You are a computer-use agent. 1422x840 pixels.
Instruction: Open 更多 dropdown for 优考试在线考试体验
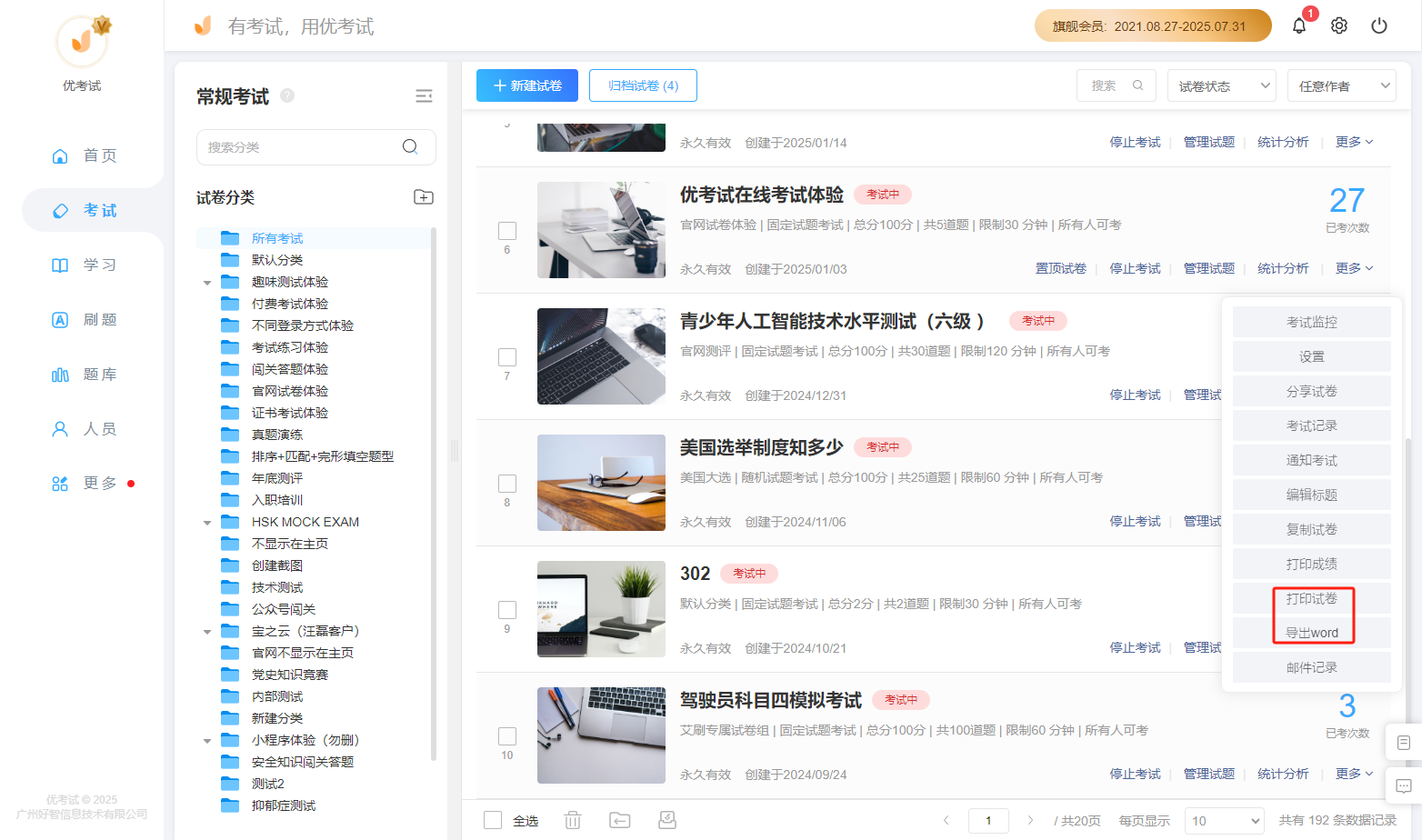tap(1354, 268)
